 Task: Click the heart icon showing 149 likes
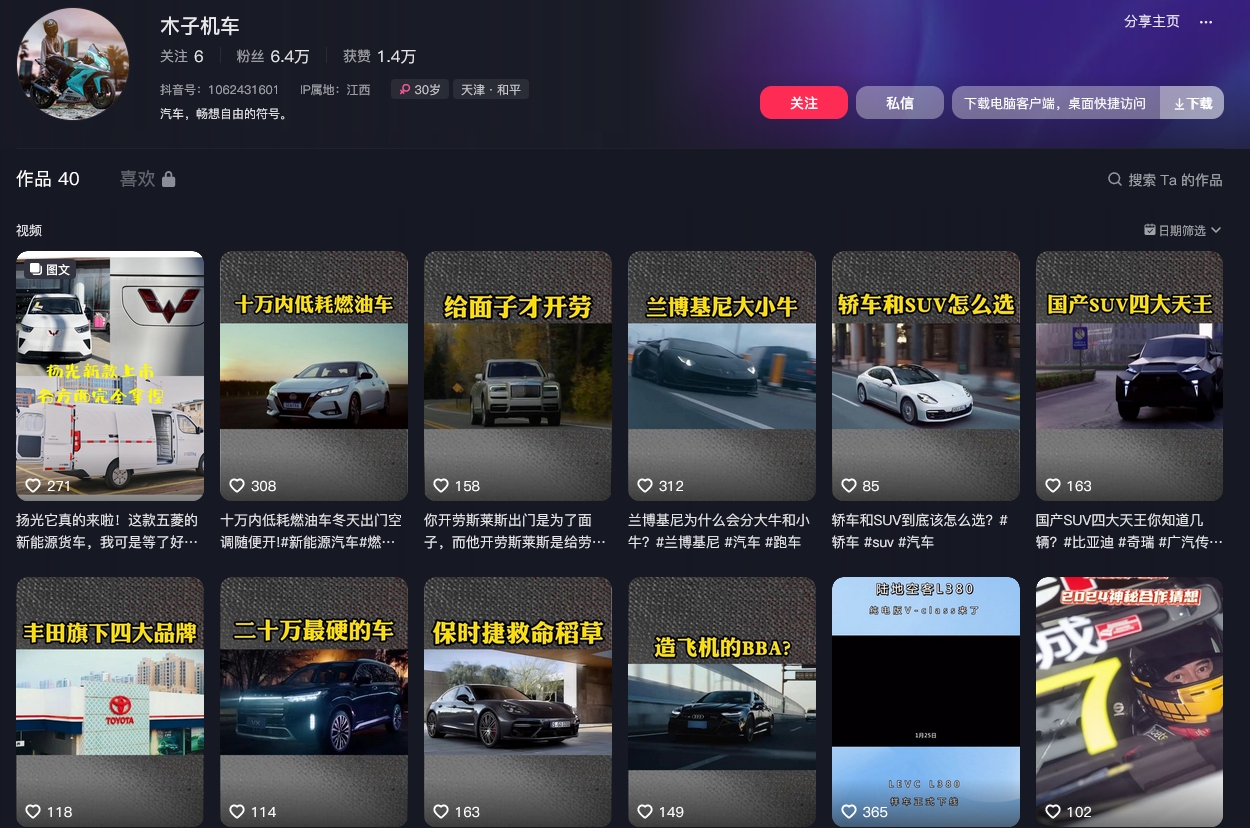tap(645, 811)
